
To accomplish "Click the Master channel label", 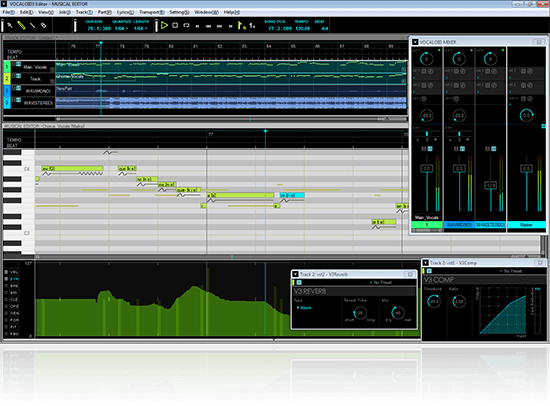I will tap(526, 225).
